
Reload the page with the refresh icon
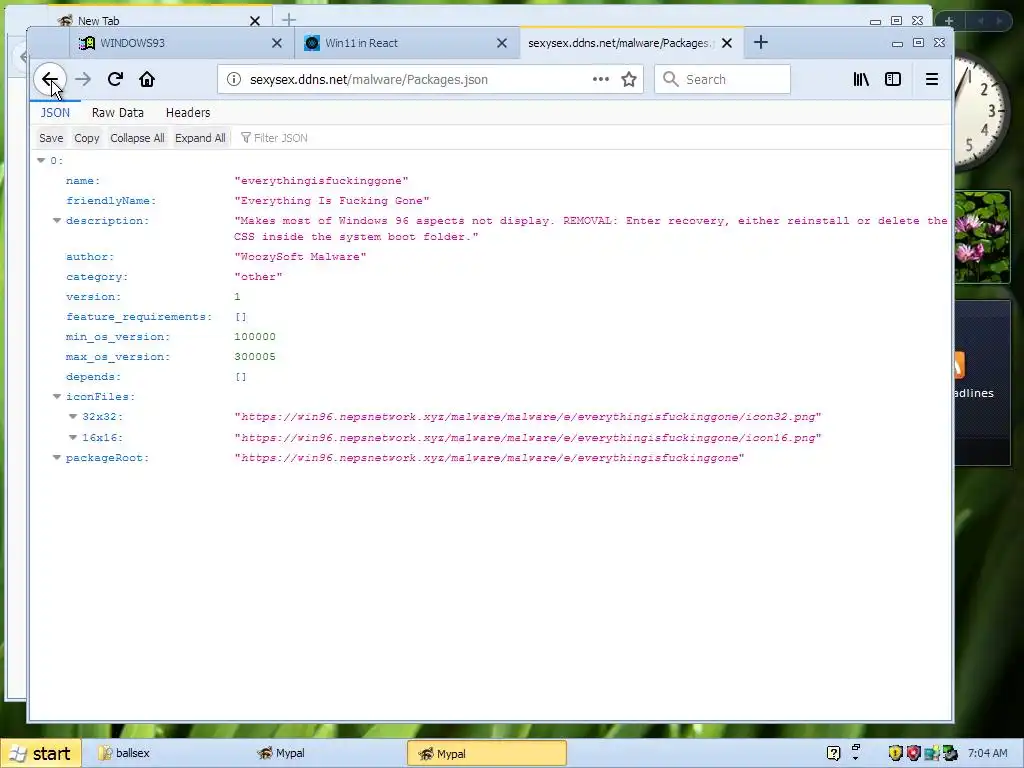pos(116,80)
